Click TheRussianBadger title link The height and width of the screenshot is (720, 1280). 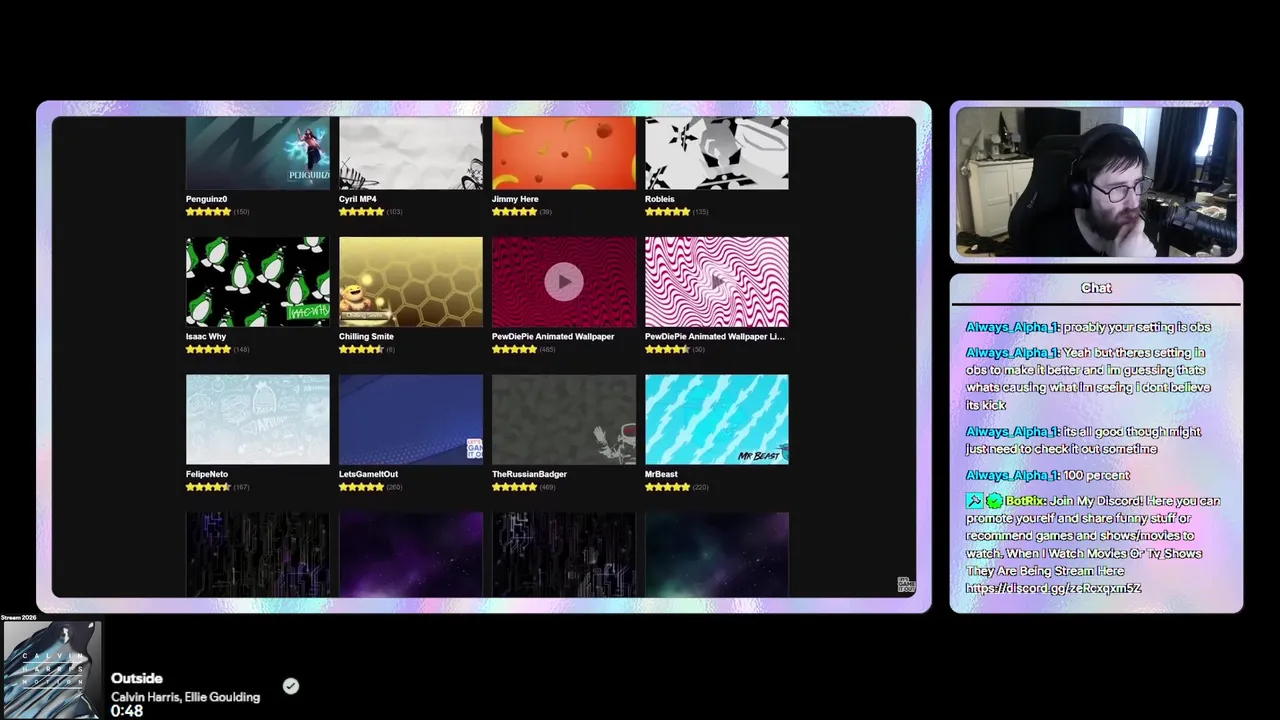(529, 474)
